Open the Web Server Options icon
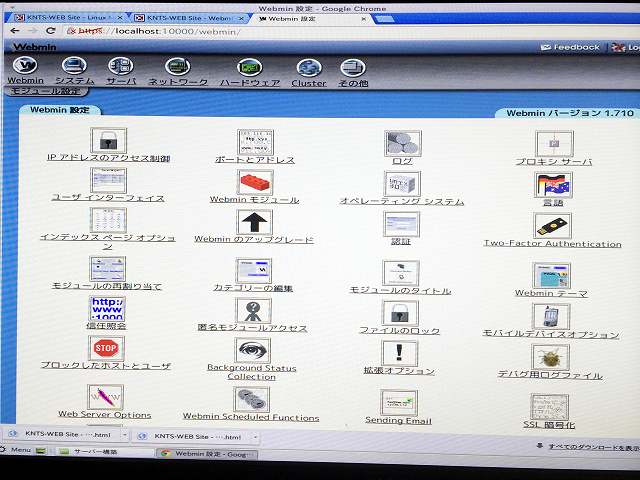The width and height of the screenshot is (640, 480). click(105, 397)
